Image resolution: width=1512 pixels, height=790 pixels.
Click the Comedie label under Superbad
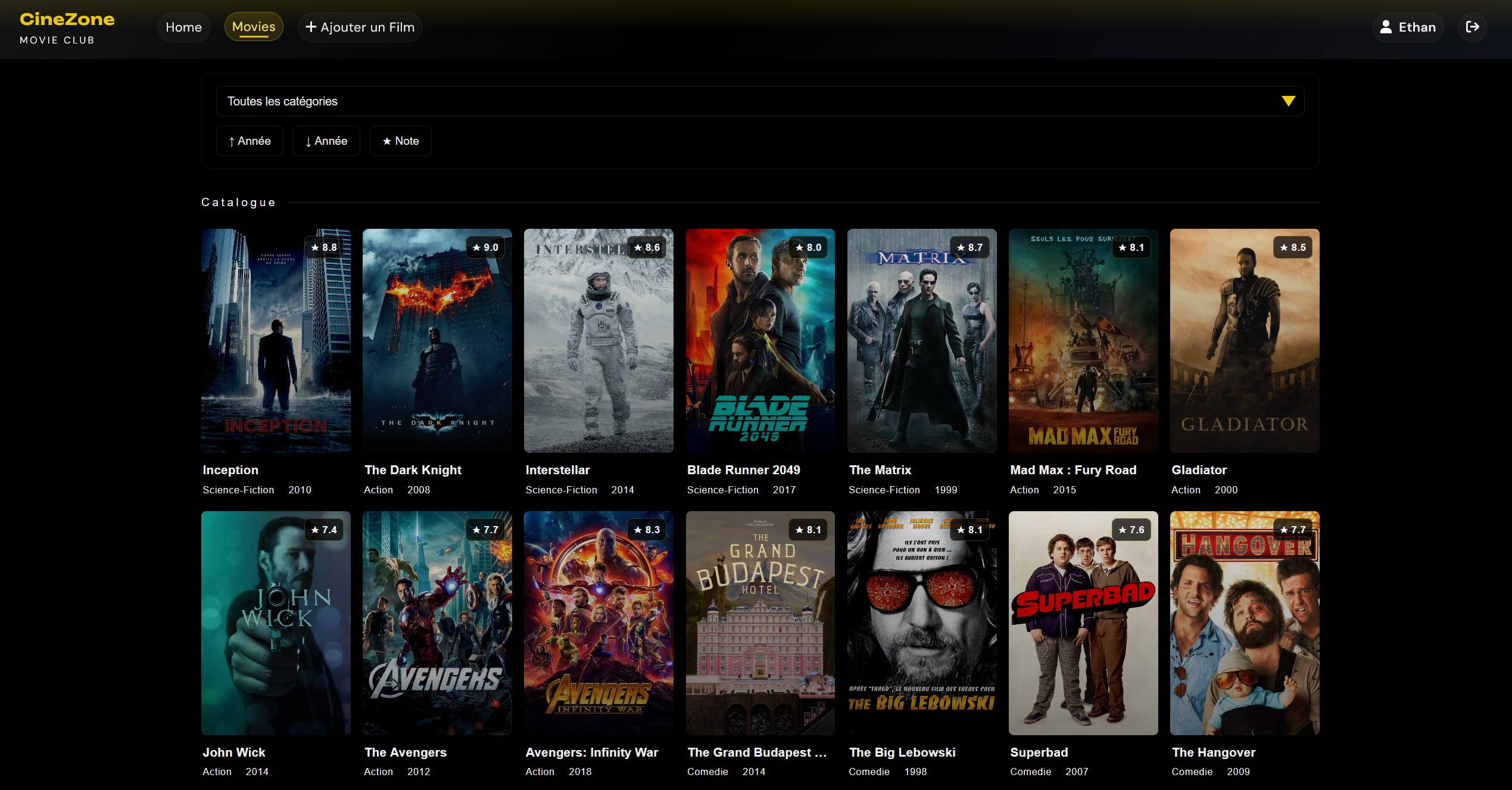click(x=1030, y=772)
